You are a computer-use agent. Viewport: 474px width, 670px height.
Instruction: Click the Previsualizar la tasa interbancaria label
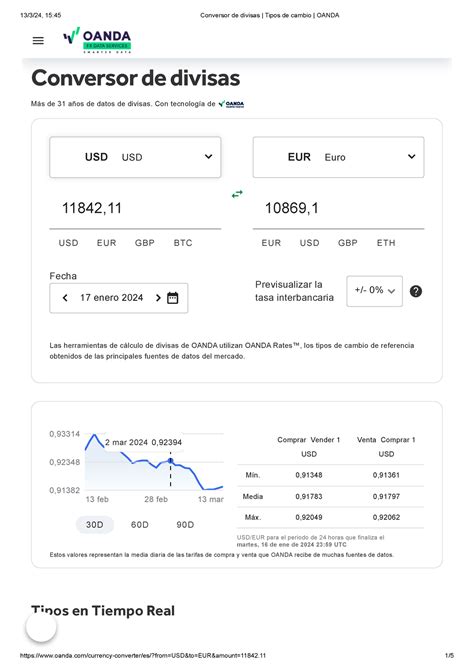[x=294, y=291]
